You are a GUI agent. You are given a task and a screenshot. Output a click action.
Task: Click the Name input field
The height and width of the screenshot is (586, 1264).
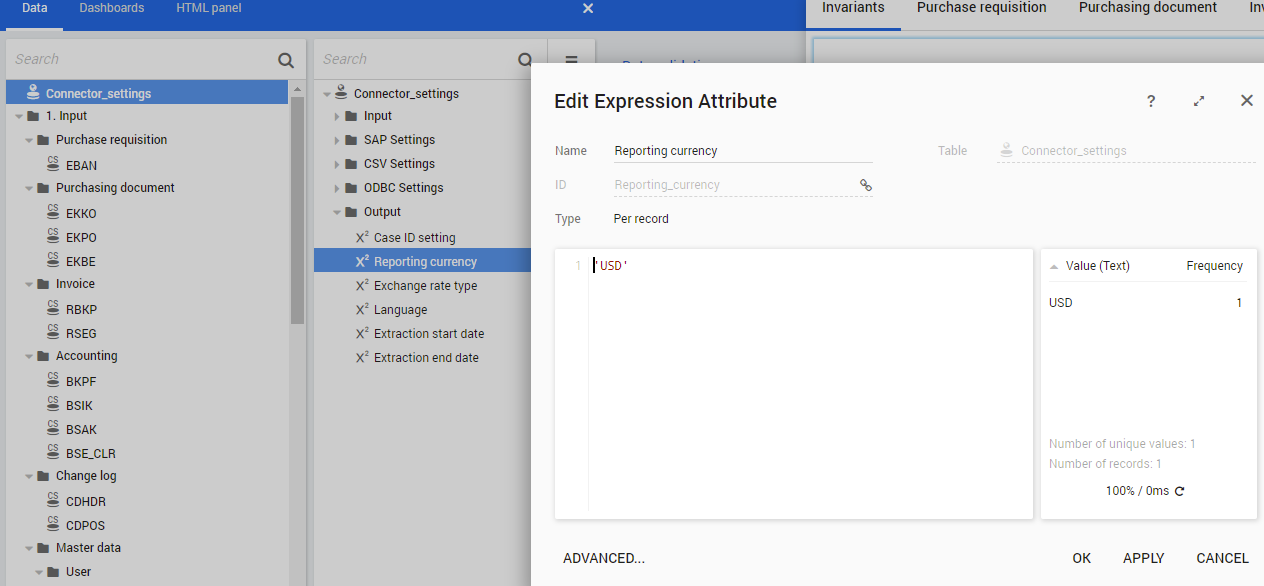742,151
